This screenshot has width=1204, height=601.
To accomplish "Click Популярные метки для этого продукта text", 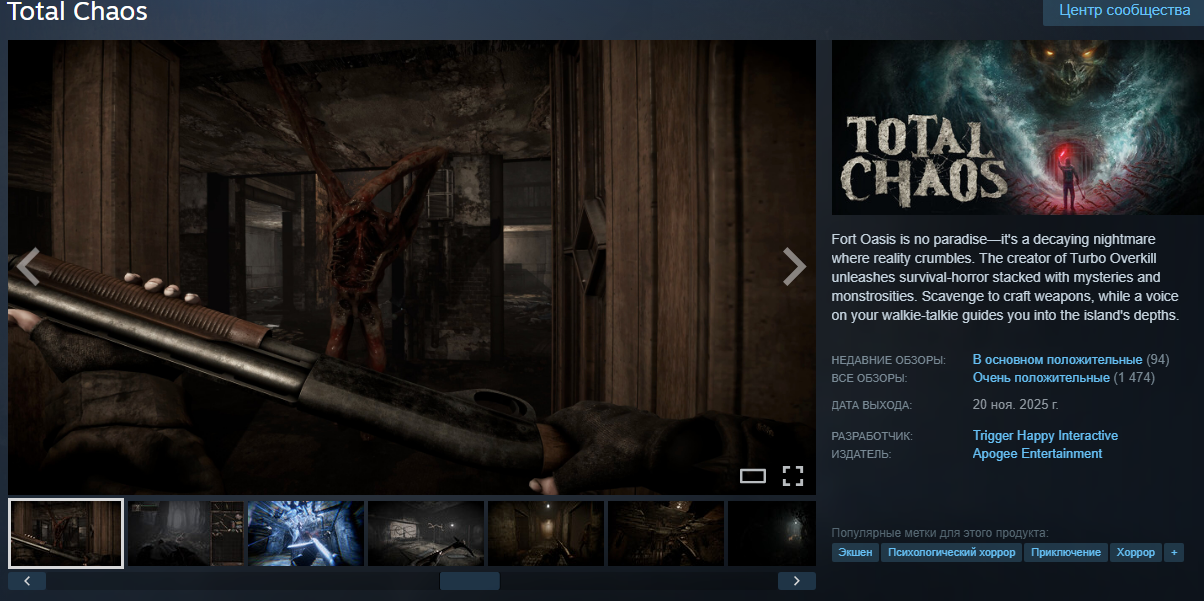I will click(x=940, y=533).
